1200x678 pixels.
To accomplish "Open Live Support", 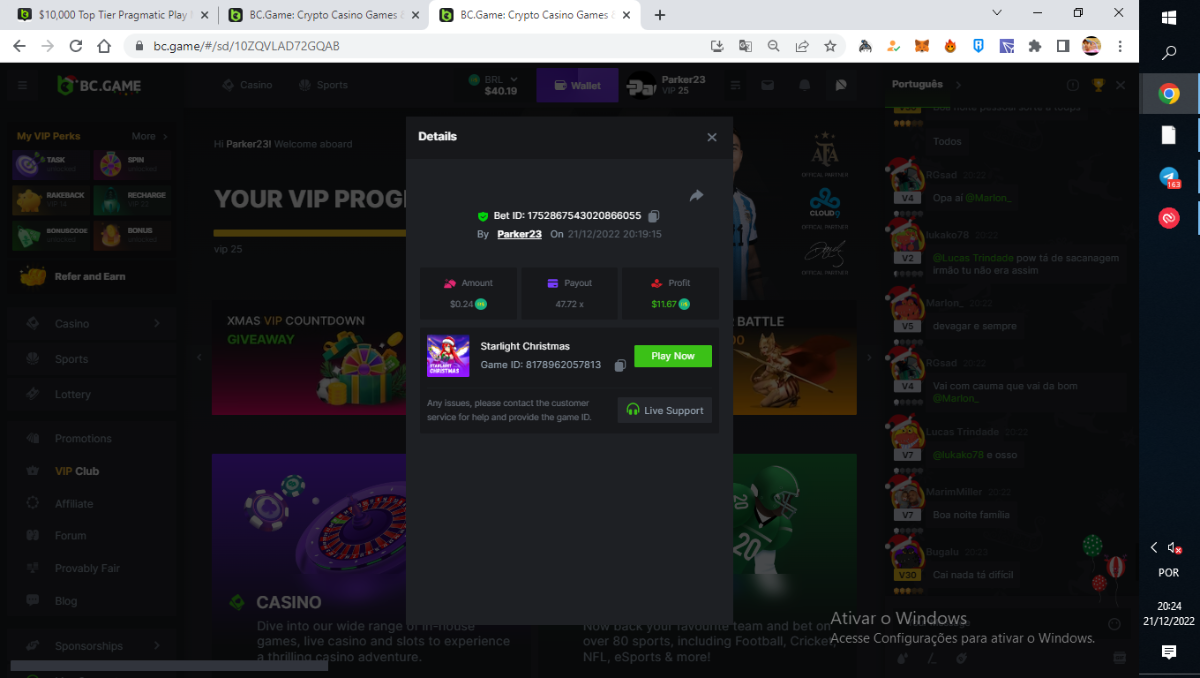I will [x=665, y=410].
